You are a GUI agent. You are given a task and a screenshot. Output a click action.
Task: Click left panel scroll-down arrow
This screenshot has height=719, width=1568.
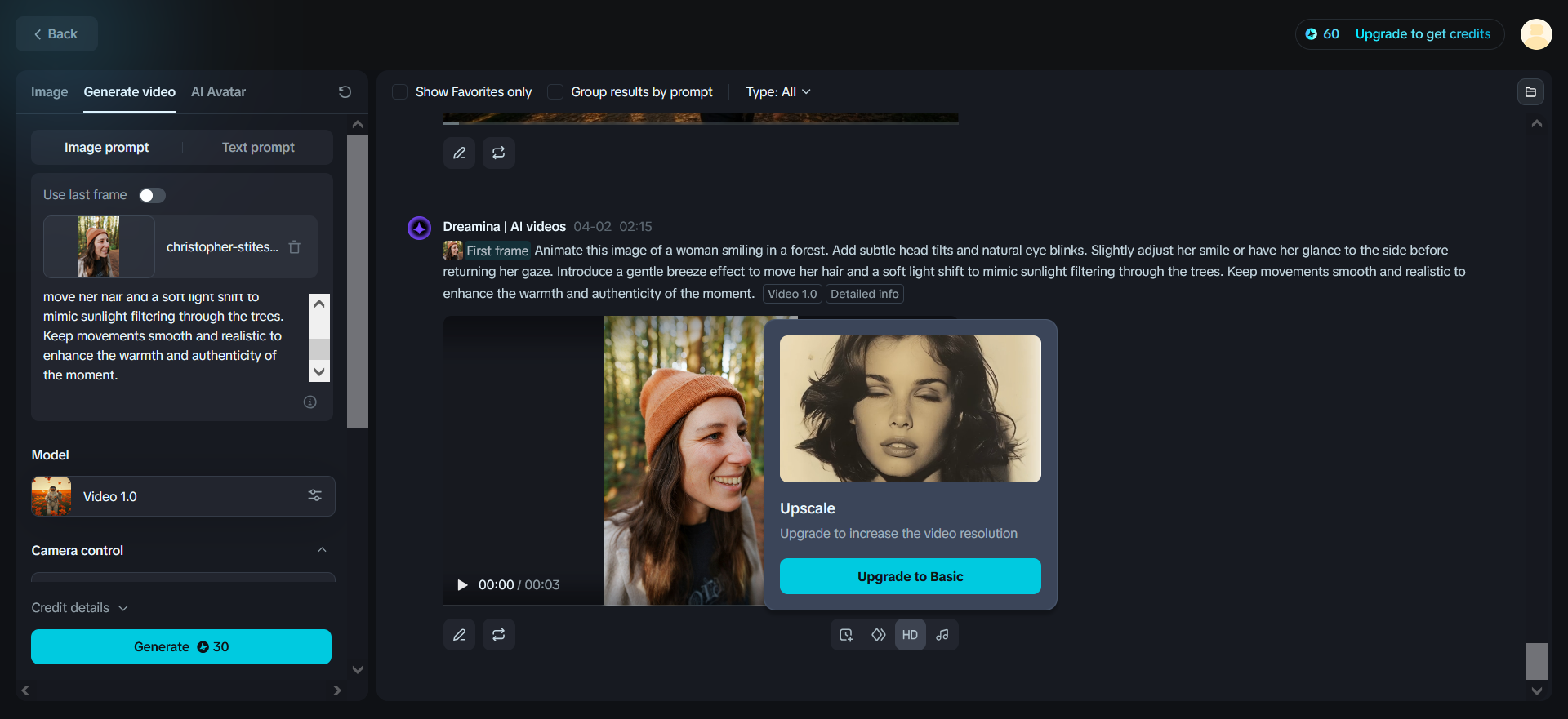click(x=358, y=670)
